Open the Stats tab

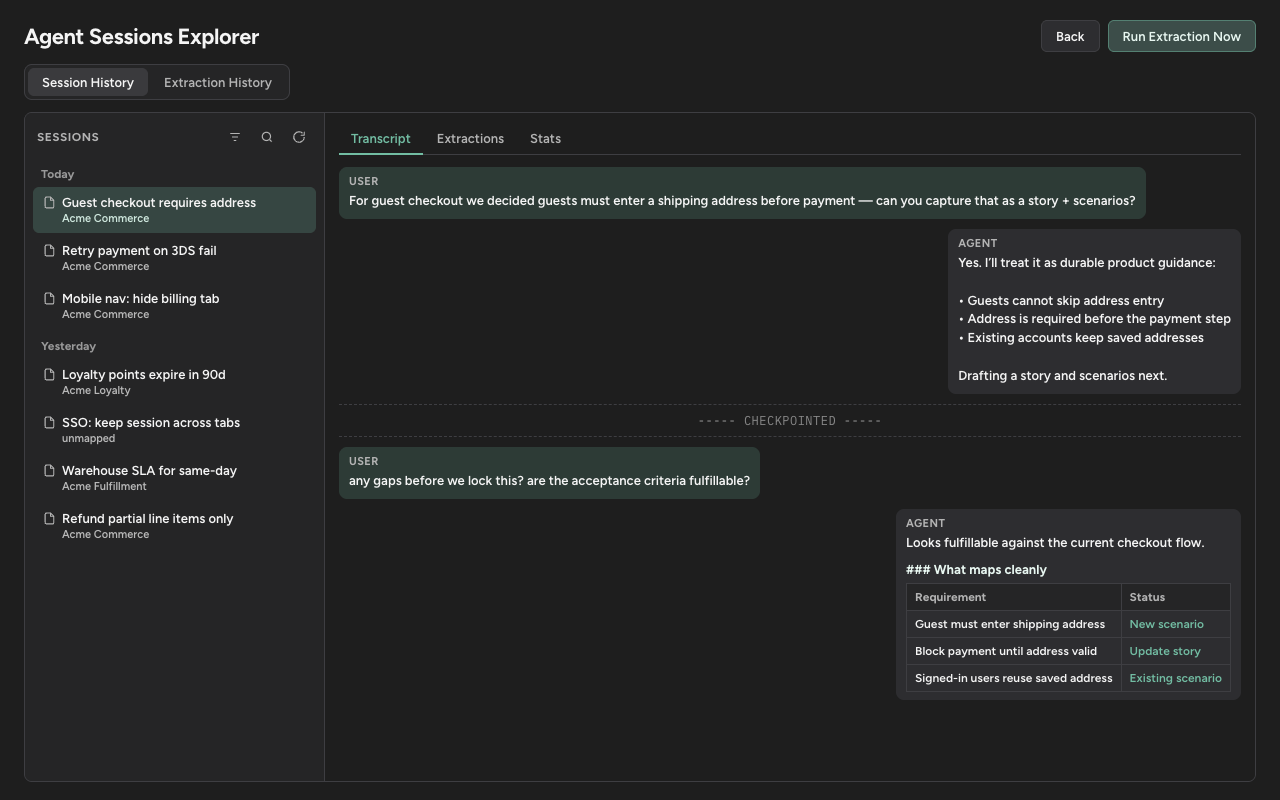click(x=545, y=139)
